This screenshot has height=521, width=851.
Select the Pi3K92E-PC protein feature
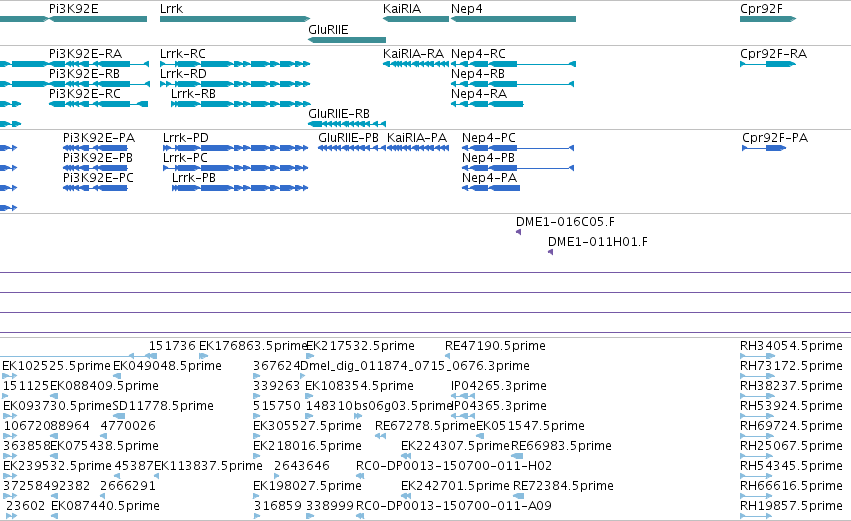coord(95,188)
